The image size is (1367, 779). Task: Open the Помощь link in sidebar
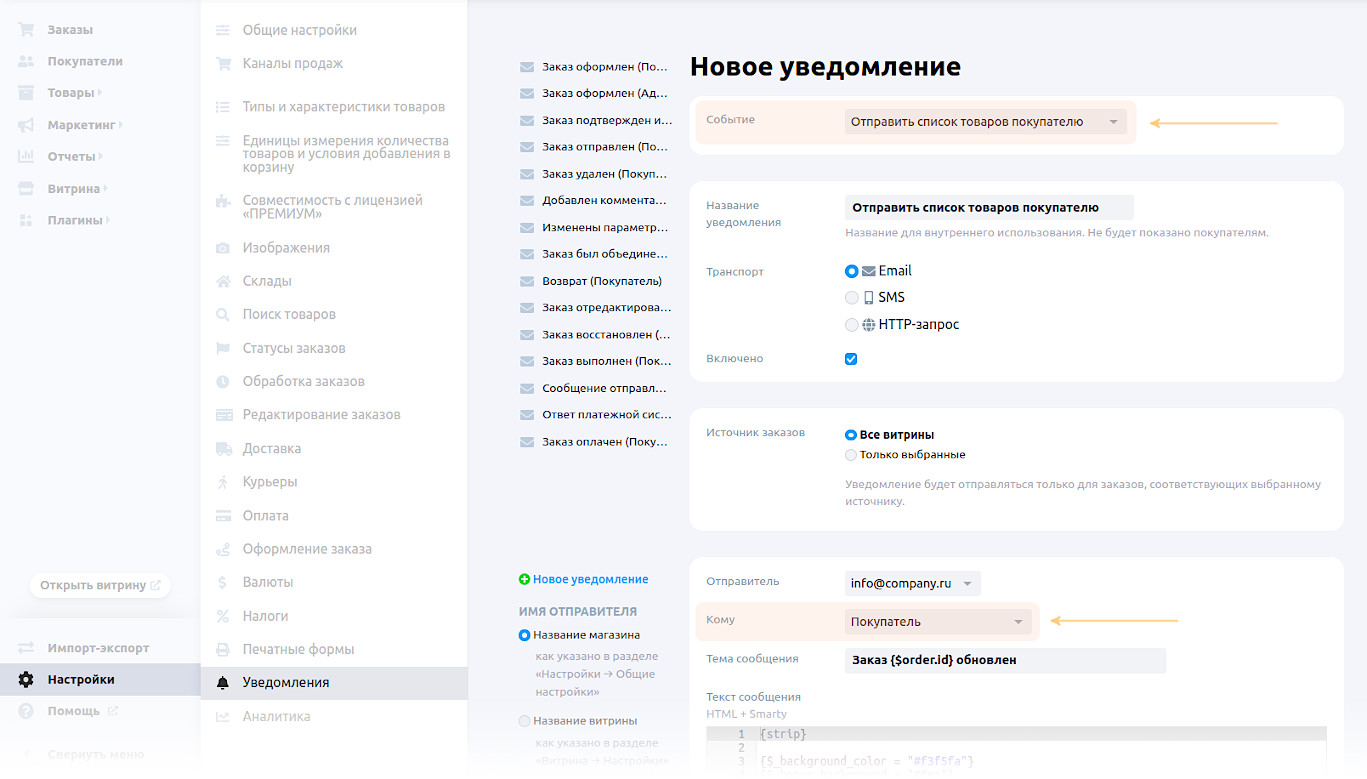[73, 711]
